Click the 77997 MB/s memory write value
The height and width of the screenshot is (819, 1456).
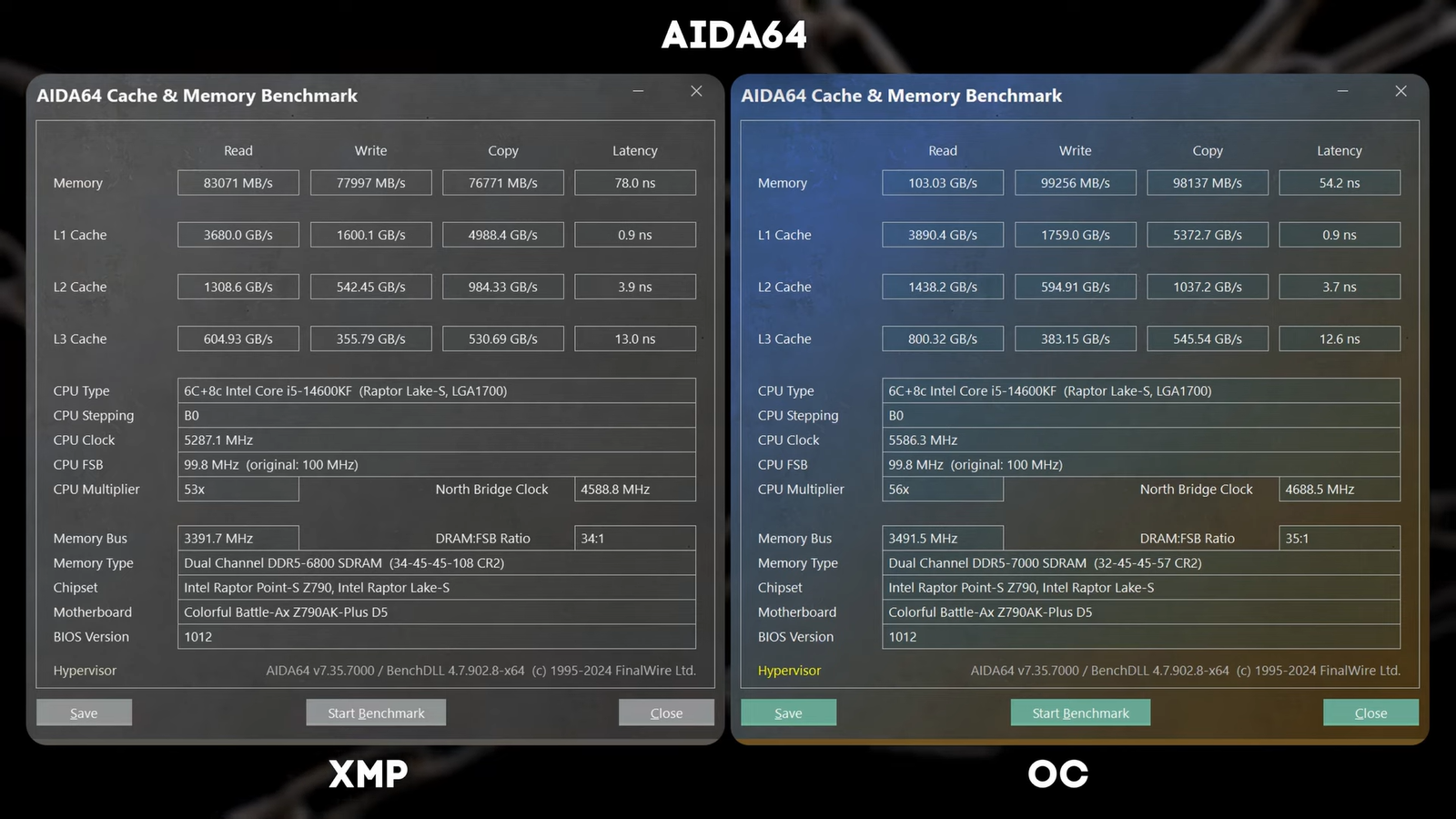click(371, 183)
